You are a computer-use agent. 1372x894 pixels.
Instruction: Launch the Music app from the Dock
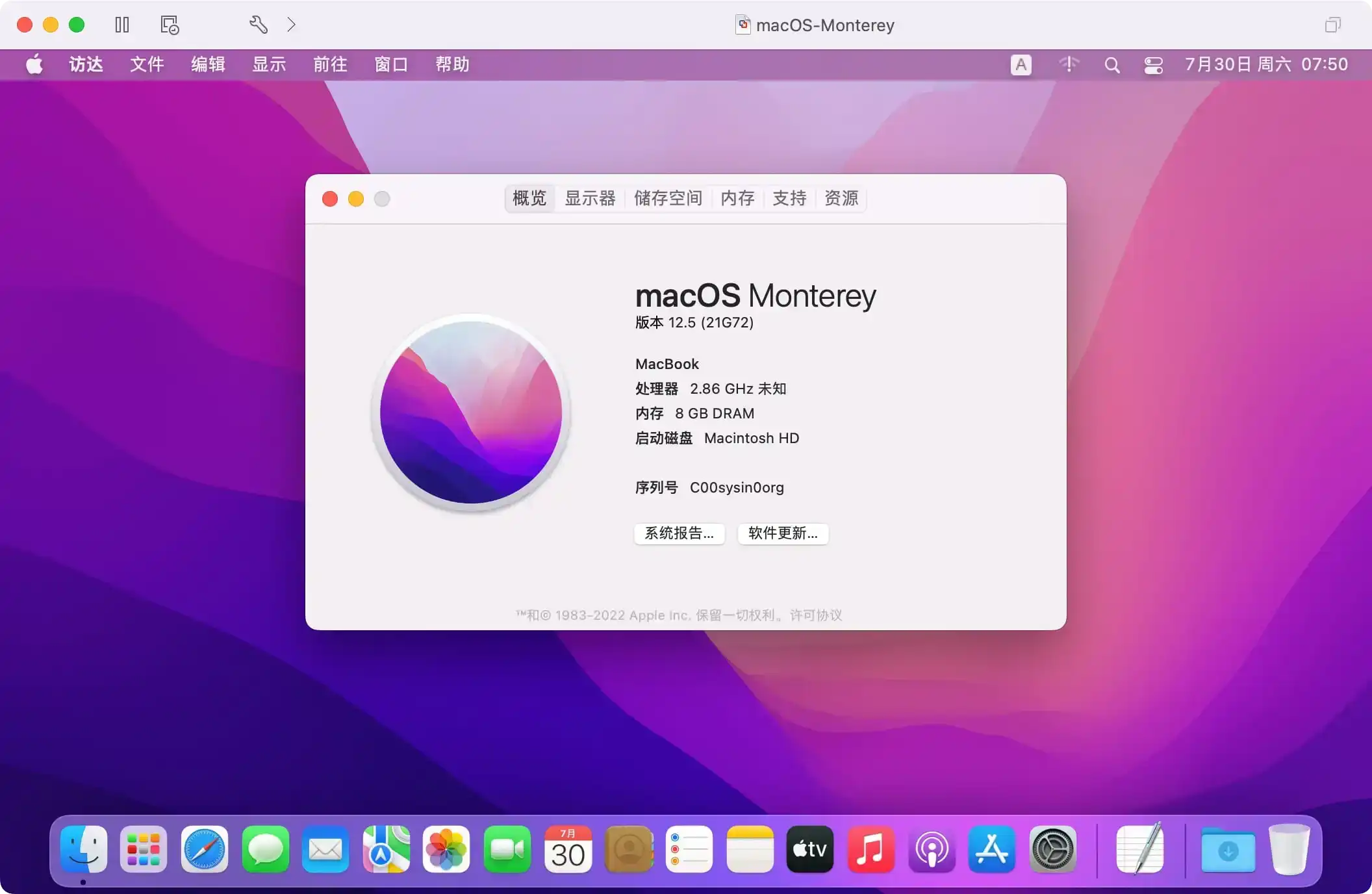870,850
